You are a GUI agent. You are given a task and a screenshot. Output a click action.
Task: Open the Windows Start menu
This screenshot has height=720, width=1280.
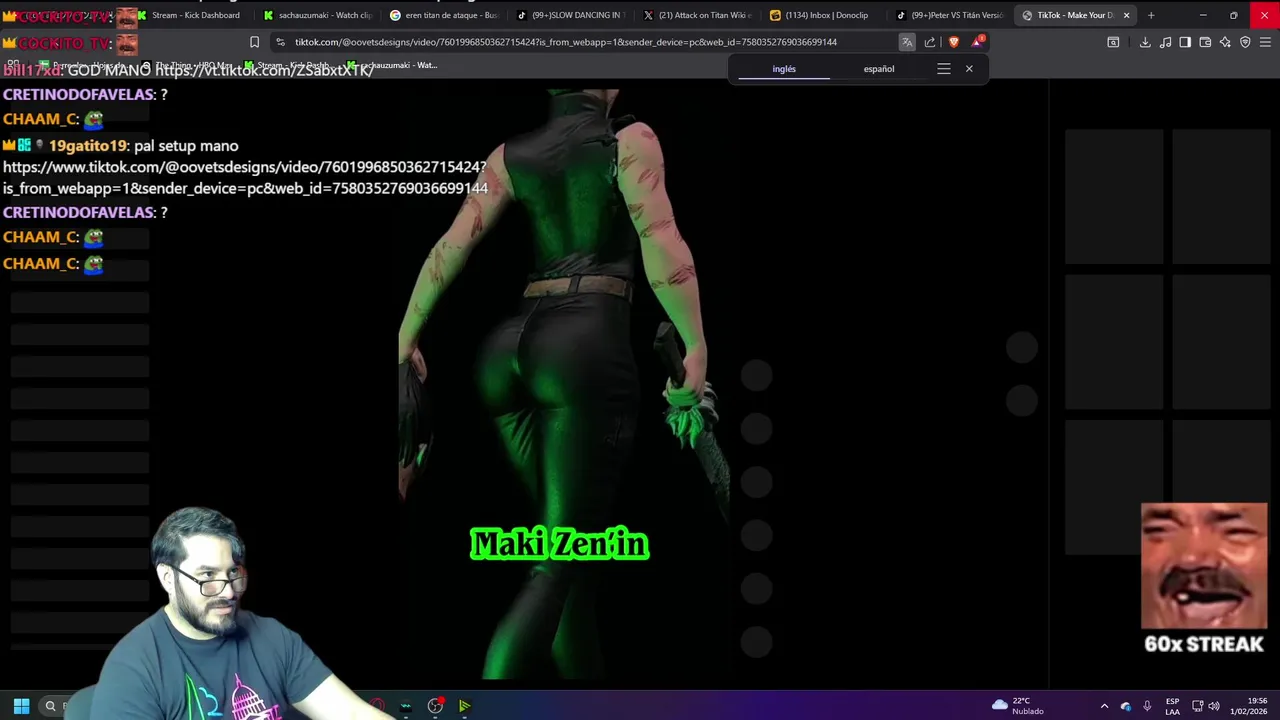pos(21,705)
